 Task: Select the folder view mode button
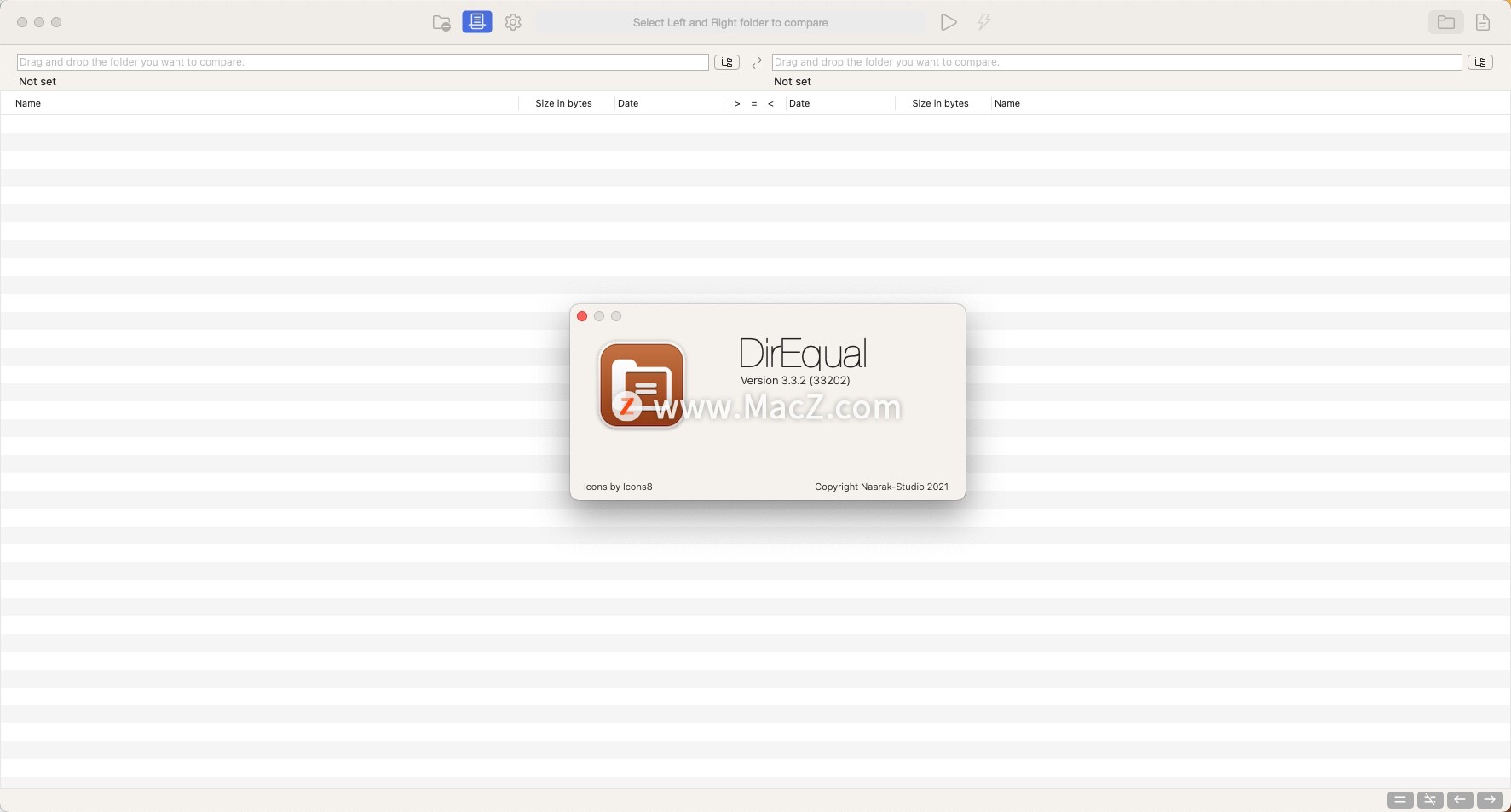click(1446, 22)
